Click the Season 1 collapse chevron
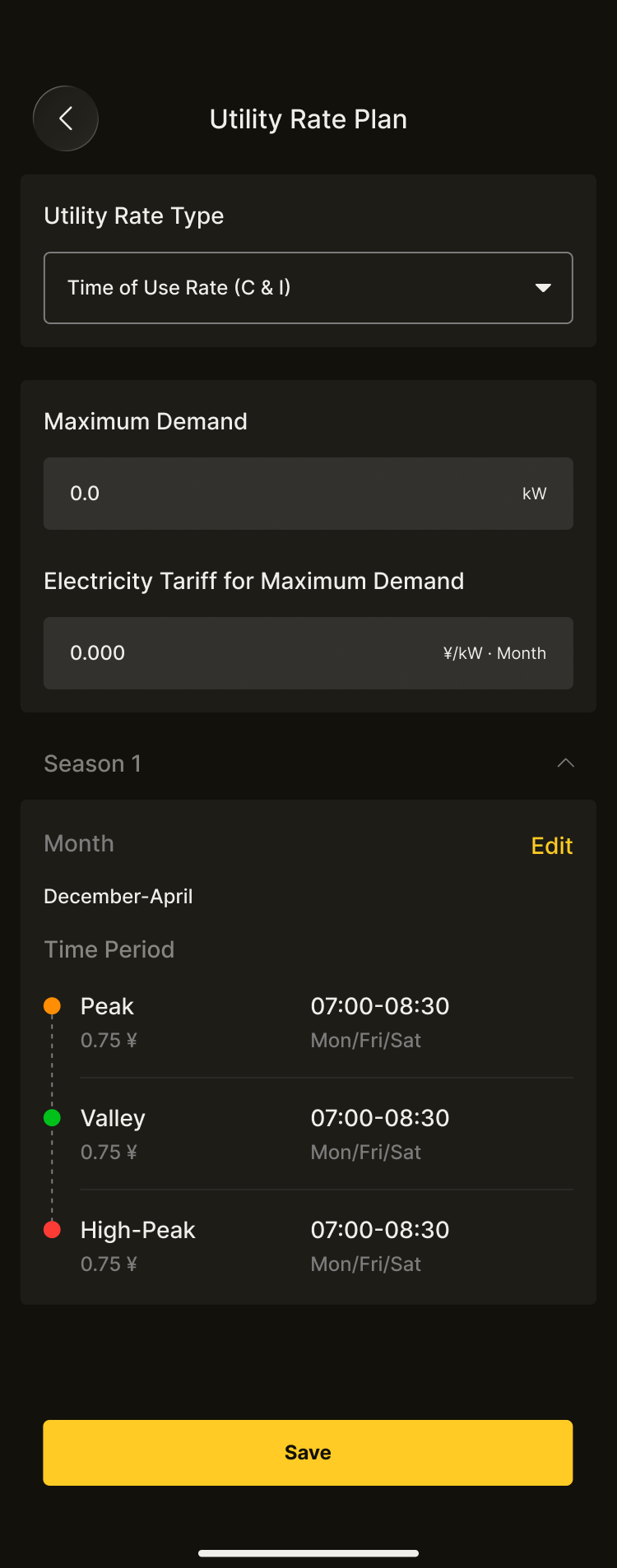This screenshot has width=617, height=1568. [565, 763]
